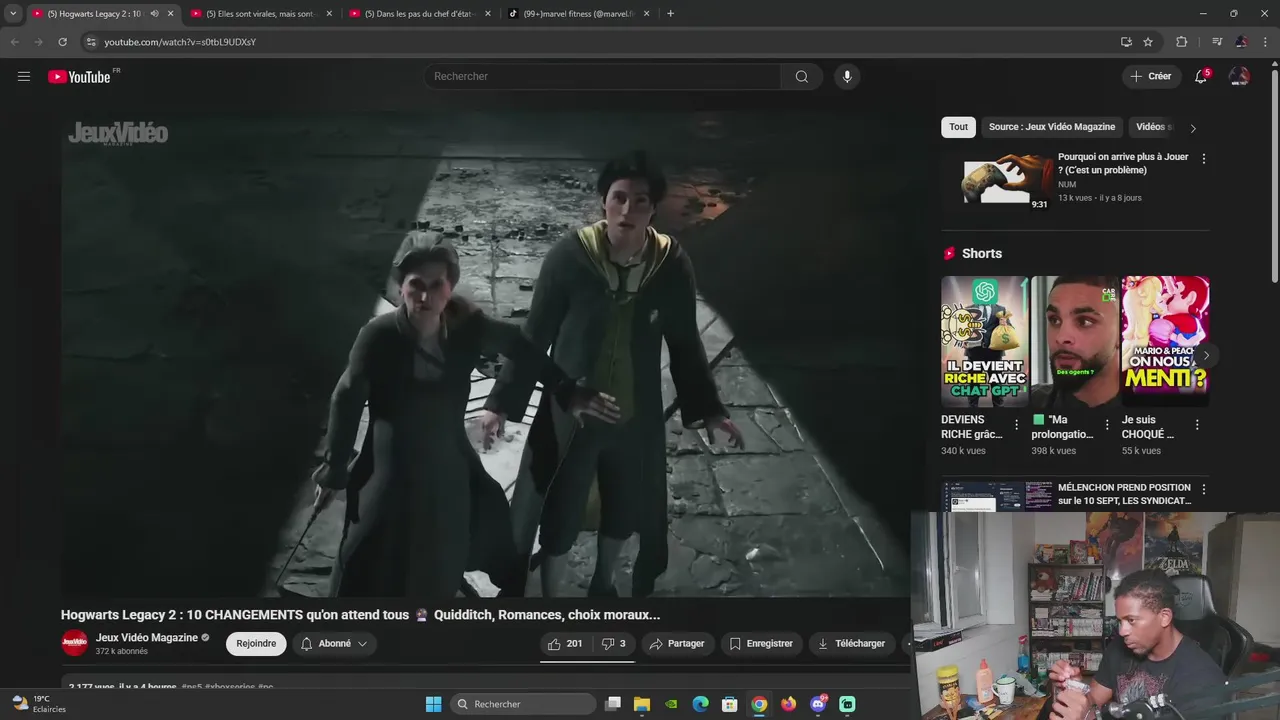Open YouTube notifications bell
Viewport: 1280px width, 720px height.
click(x=1201, y=77)
